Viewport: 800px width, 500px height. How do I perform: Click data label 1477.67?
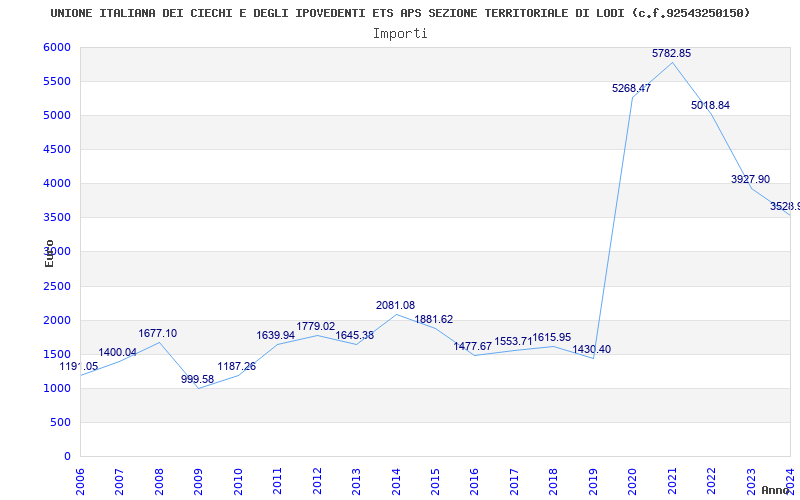coord(473,347)
